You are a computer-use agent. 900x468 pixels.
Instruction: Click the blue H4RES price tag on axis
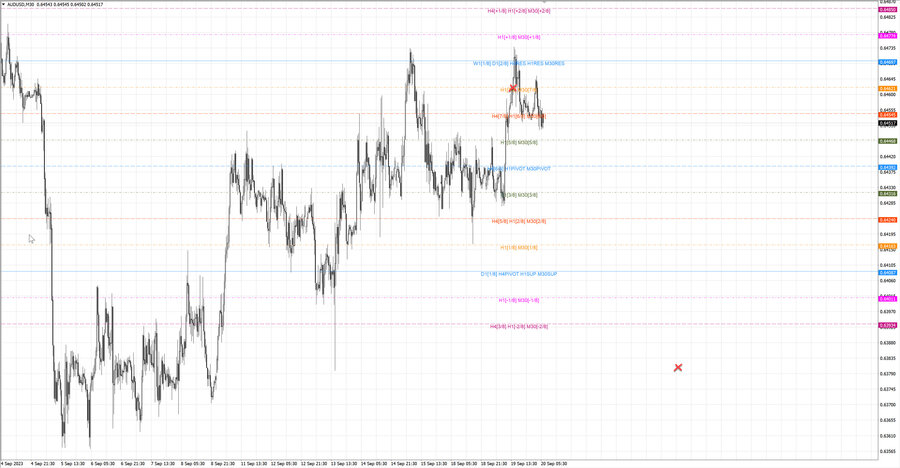[888, 62]
